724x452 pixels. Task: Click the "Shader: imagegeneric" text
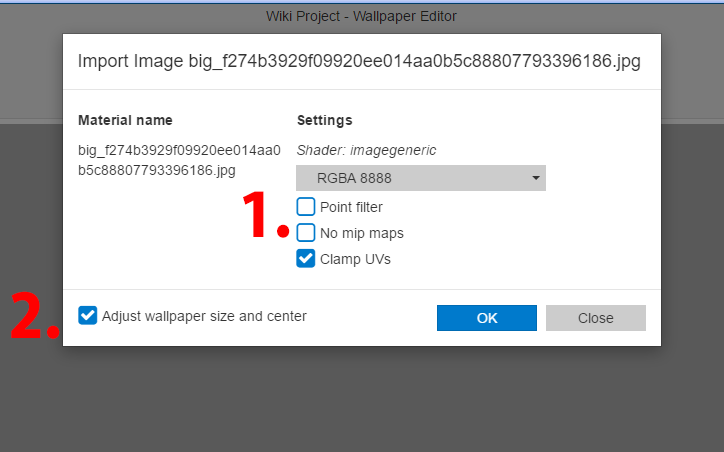366,150
